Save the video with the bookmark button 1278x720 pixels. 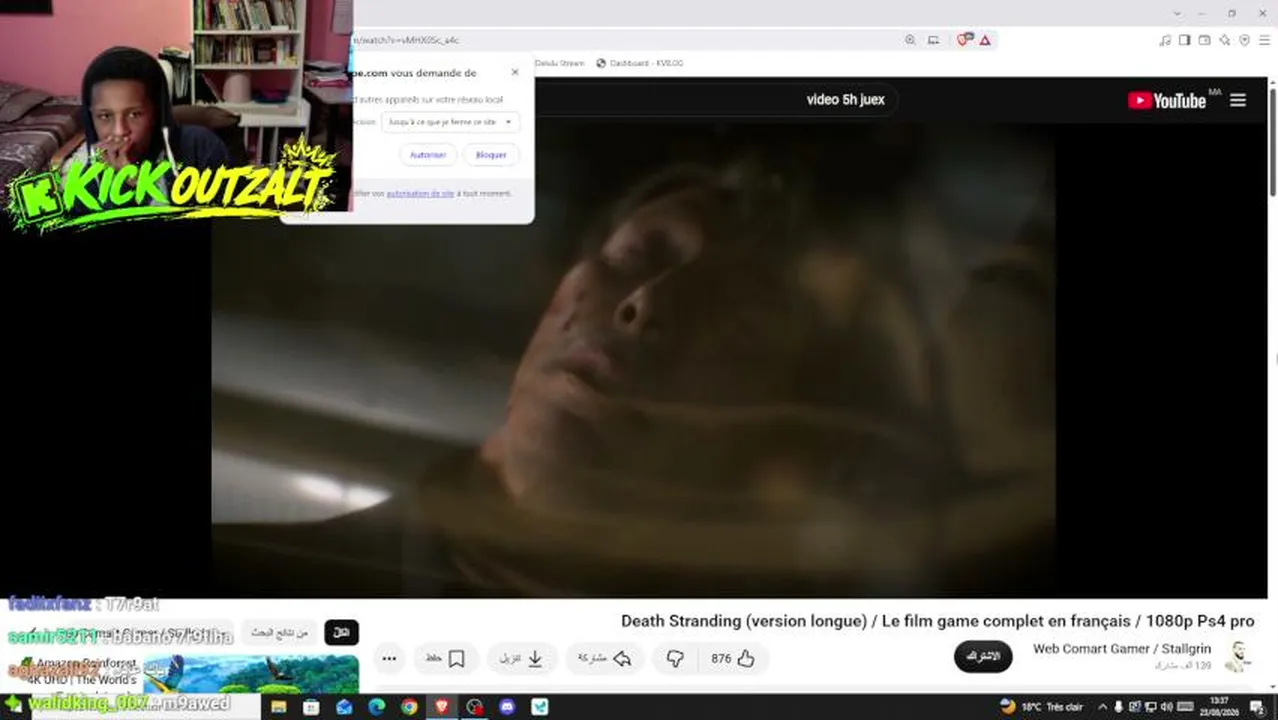(x=446, y=658)
